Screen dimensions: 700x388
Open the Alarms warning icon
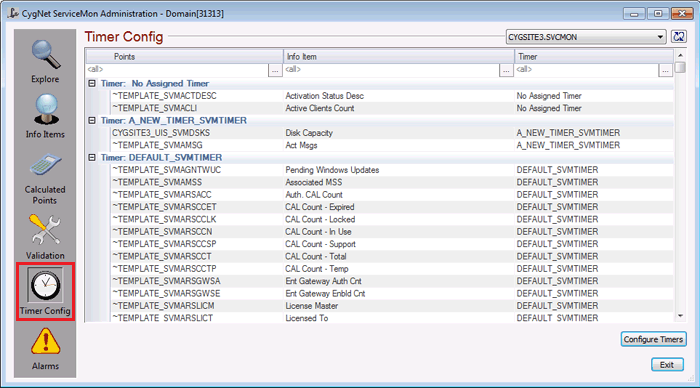point(45,342)
